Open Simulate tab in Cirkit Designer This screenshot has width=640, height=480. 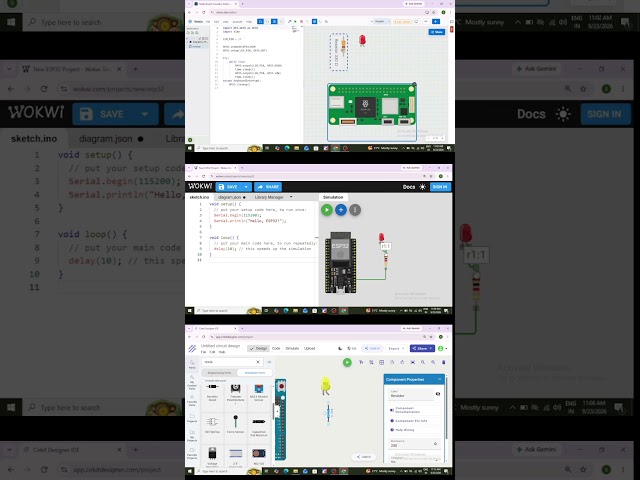coord(292,349)
